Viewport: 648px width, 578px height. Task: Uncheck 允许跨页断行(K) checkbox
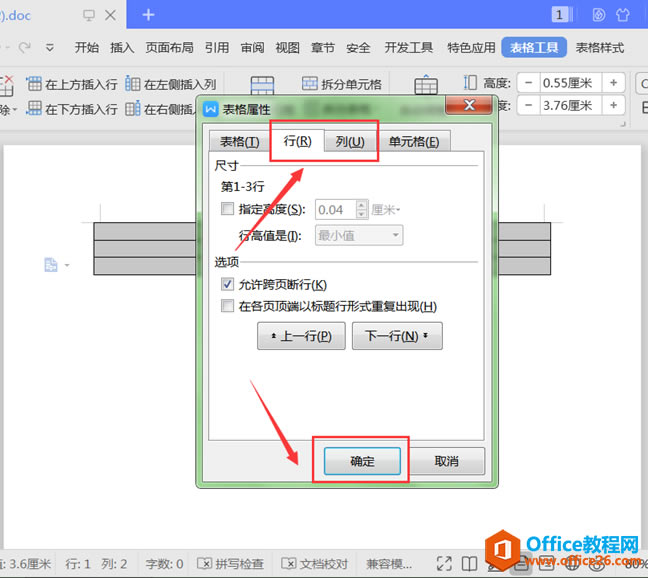(x=227, y=284)
